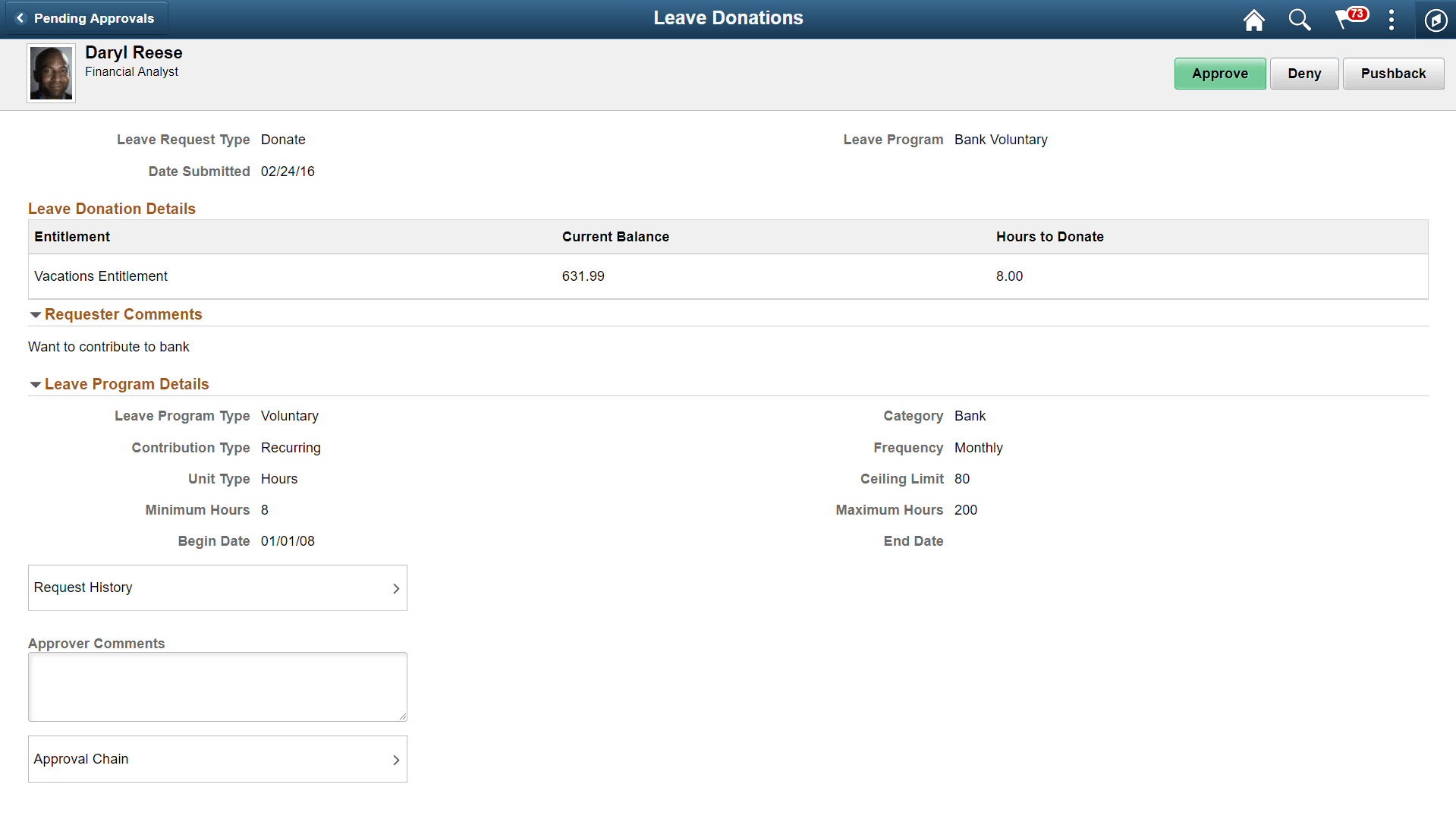The width and height of the screenshot is (1456, 819).
Task: Toggle the Leave Donation Details section header
Action: pyautogui.click(x=112, y=209)
